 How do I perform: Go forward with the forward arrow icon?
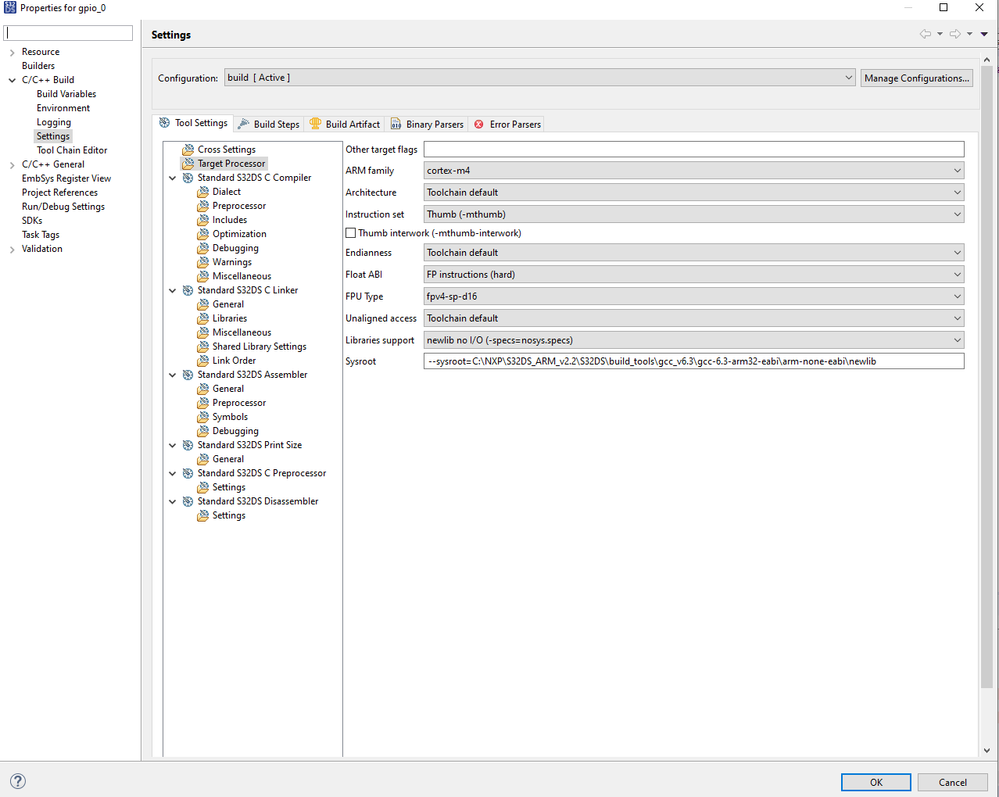955,34
